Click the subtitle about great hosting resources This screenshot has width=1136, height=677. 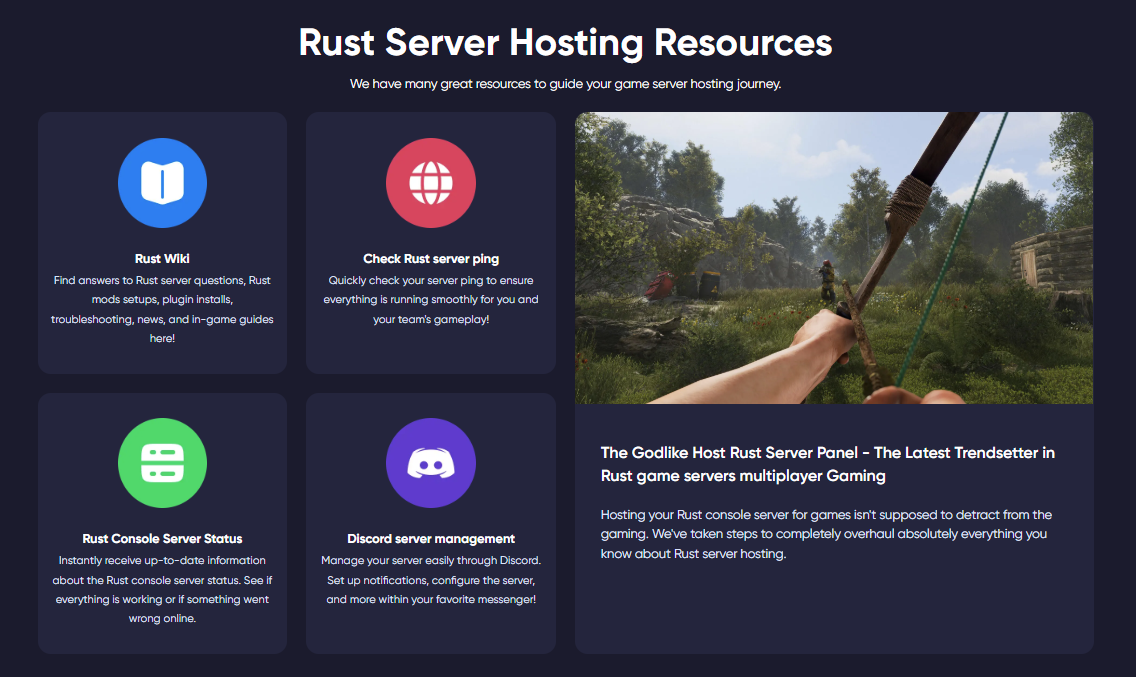point(565,84)
